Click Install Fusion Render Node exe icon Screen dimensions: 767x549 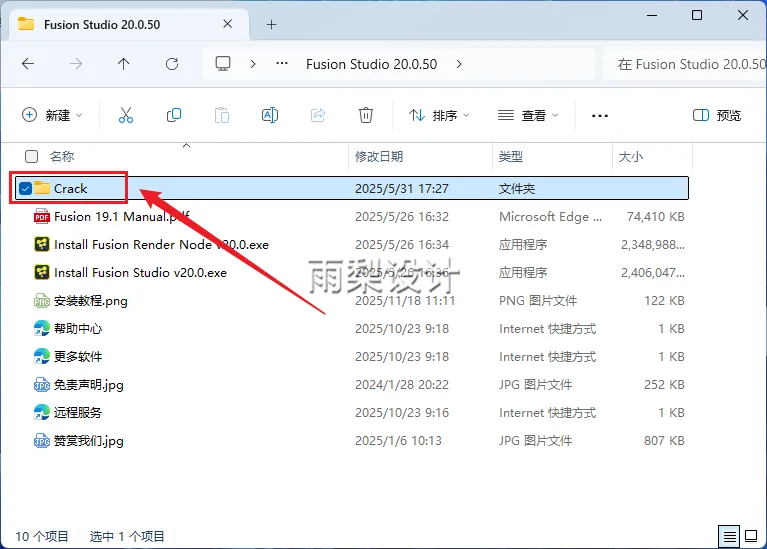(x=42, y=244)
